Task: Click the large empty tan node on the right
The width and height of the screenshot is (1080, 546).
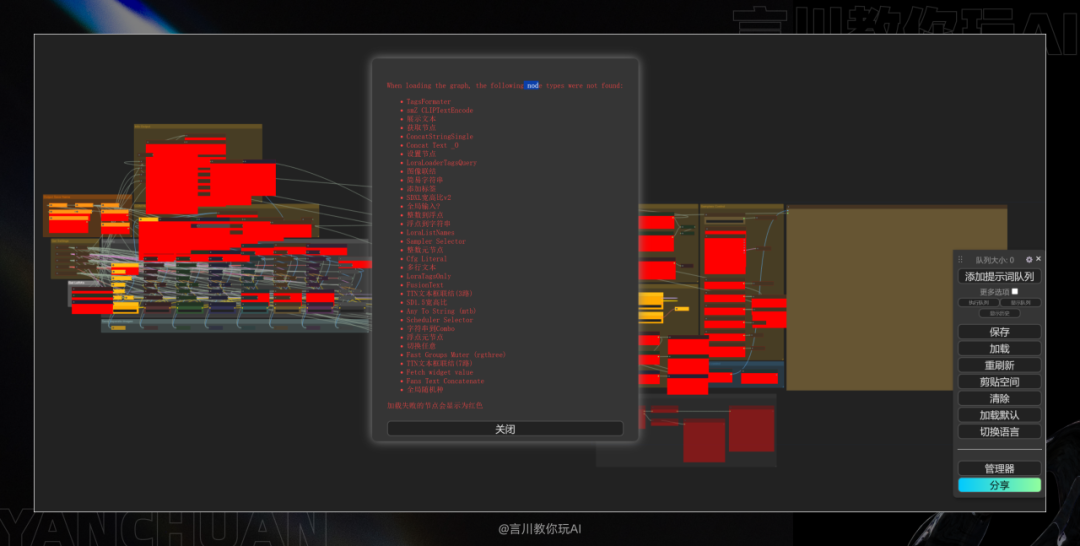Action: [897, 298]
